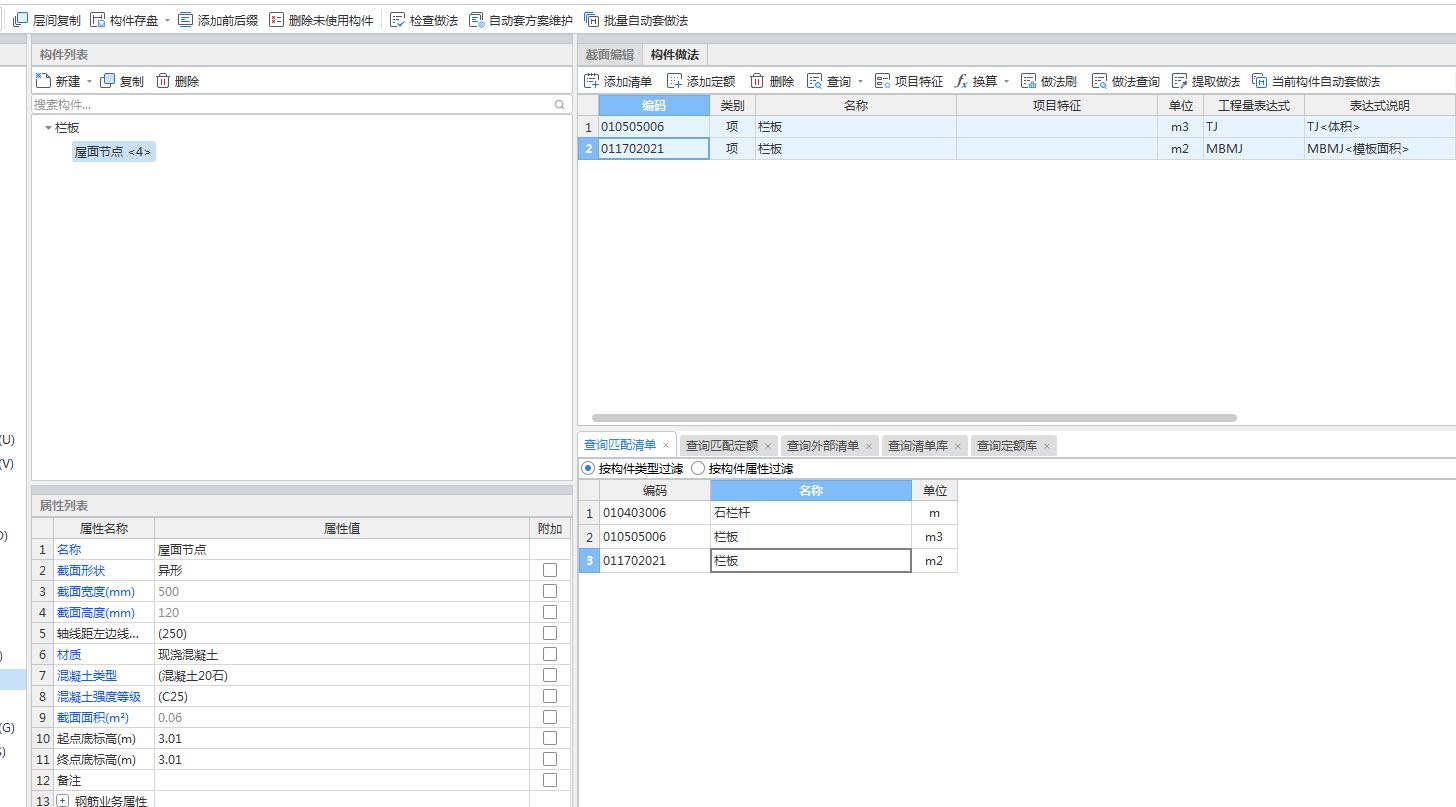Click the 批量自动套做法 icon

pos(591,20)
